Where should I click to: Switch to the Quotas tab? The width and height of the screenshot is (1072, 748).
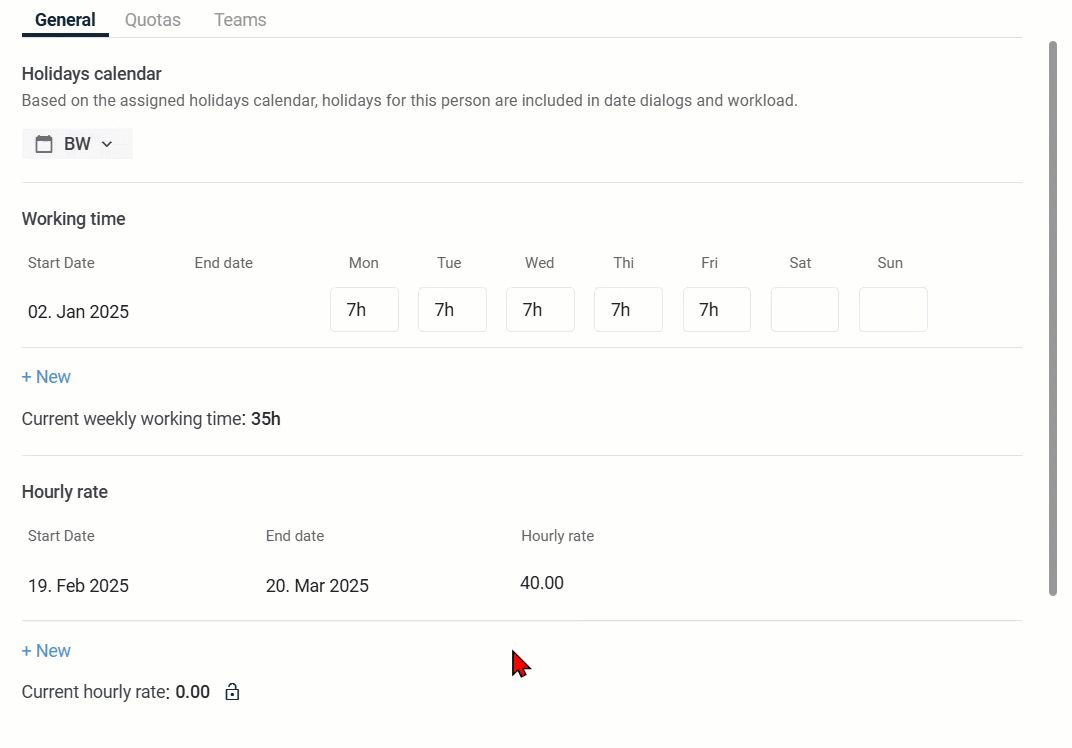coord(152,20)
